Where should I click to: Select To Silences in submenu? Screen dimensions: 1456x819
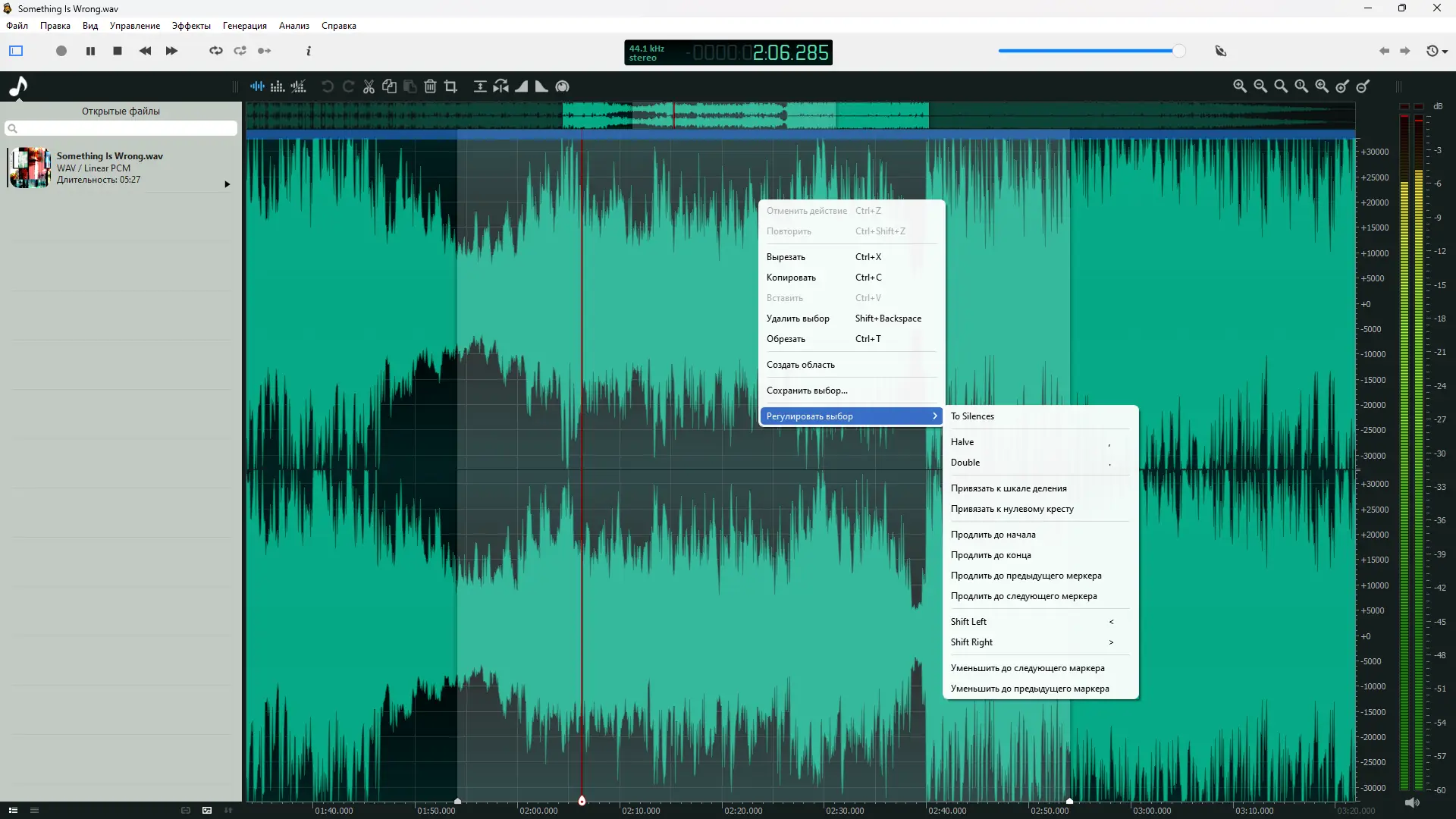[972, 416]
